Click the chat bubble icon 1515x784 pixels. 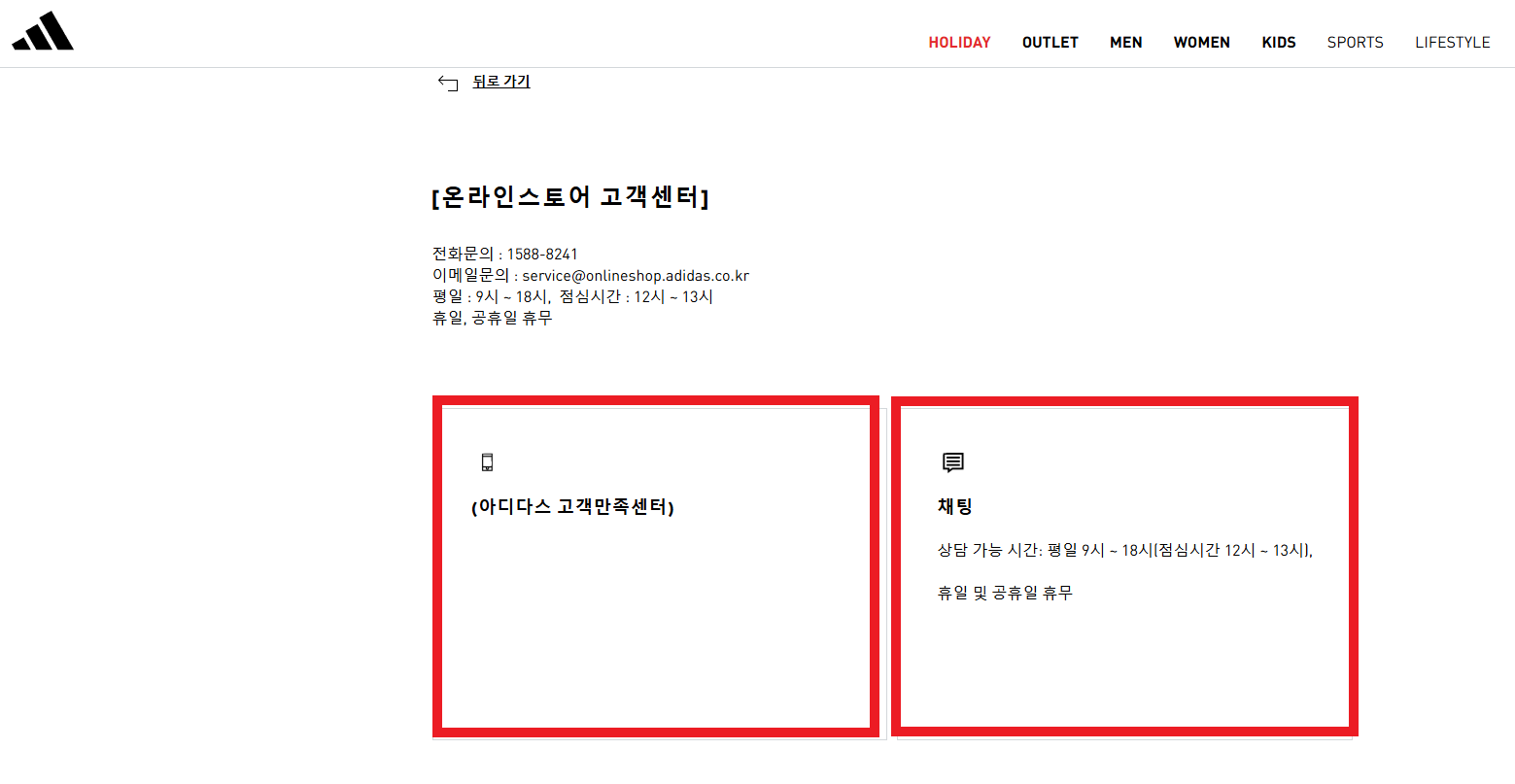pos(953,462)
